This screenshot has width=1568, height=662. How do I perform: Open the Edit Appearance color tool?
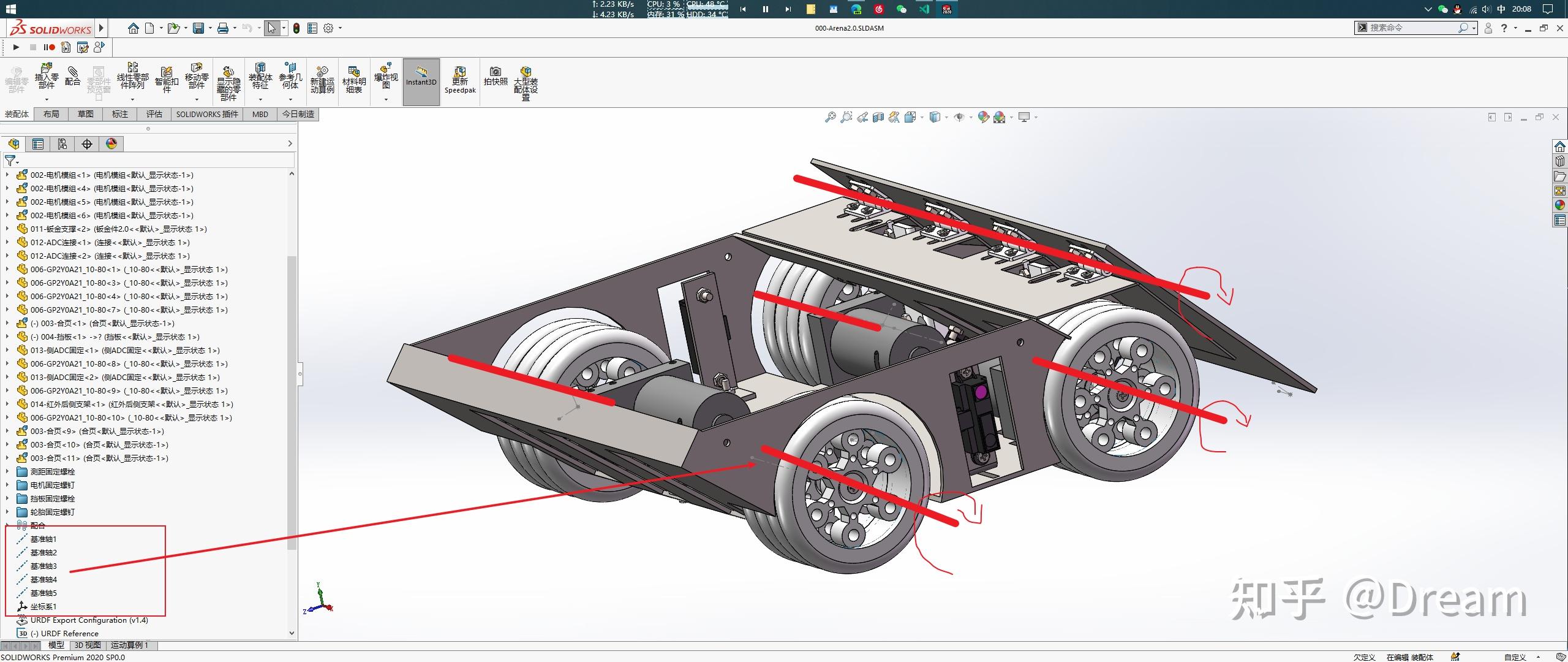click(x=984, y=116)
